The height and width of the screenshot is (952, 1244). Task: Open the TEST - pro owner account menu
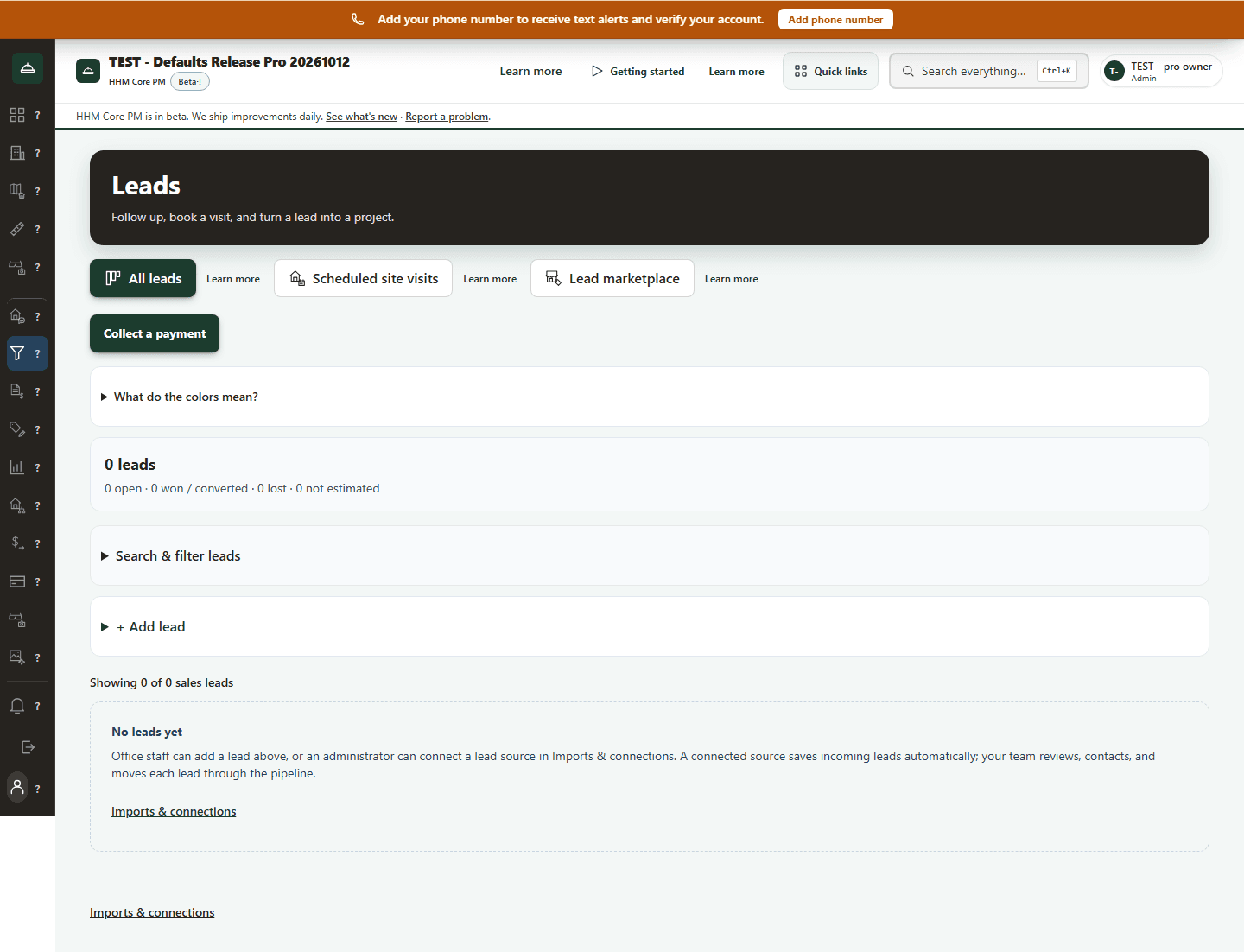pos(1161,71)
